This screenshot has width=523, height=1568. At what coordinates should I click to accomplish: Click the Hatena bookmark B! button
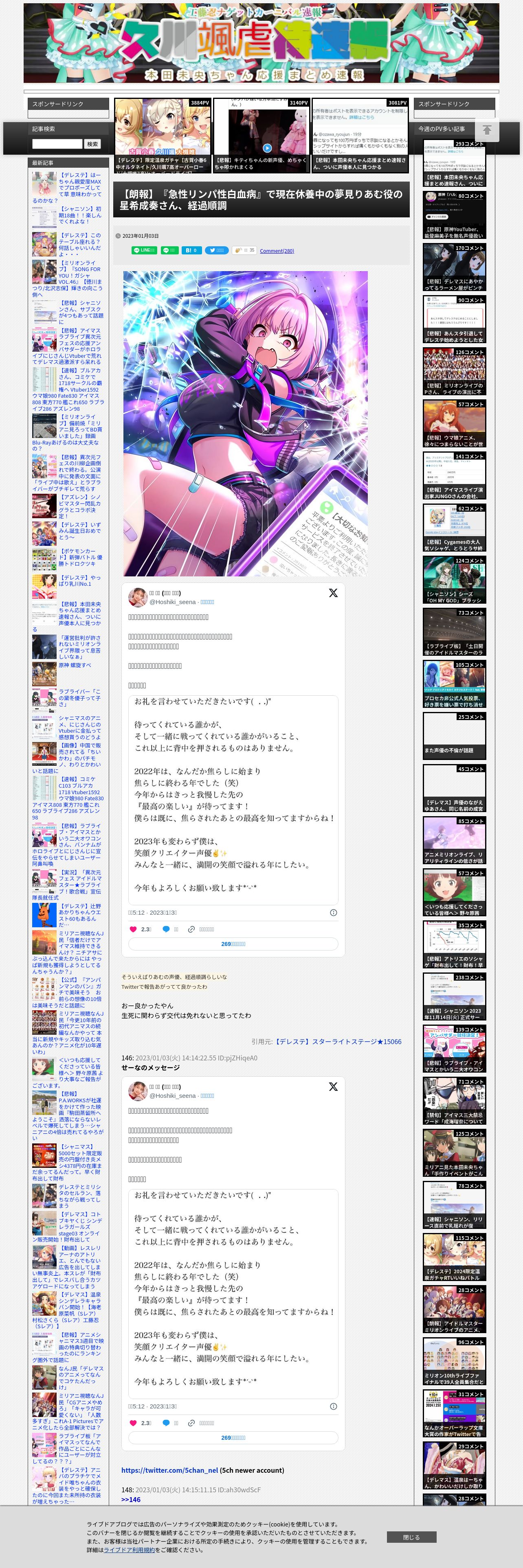191,250
